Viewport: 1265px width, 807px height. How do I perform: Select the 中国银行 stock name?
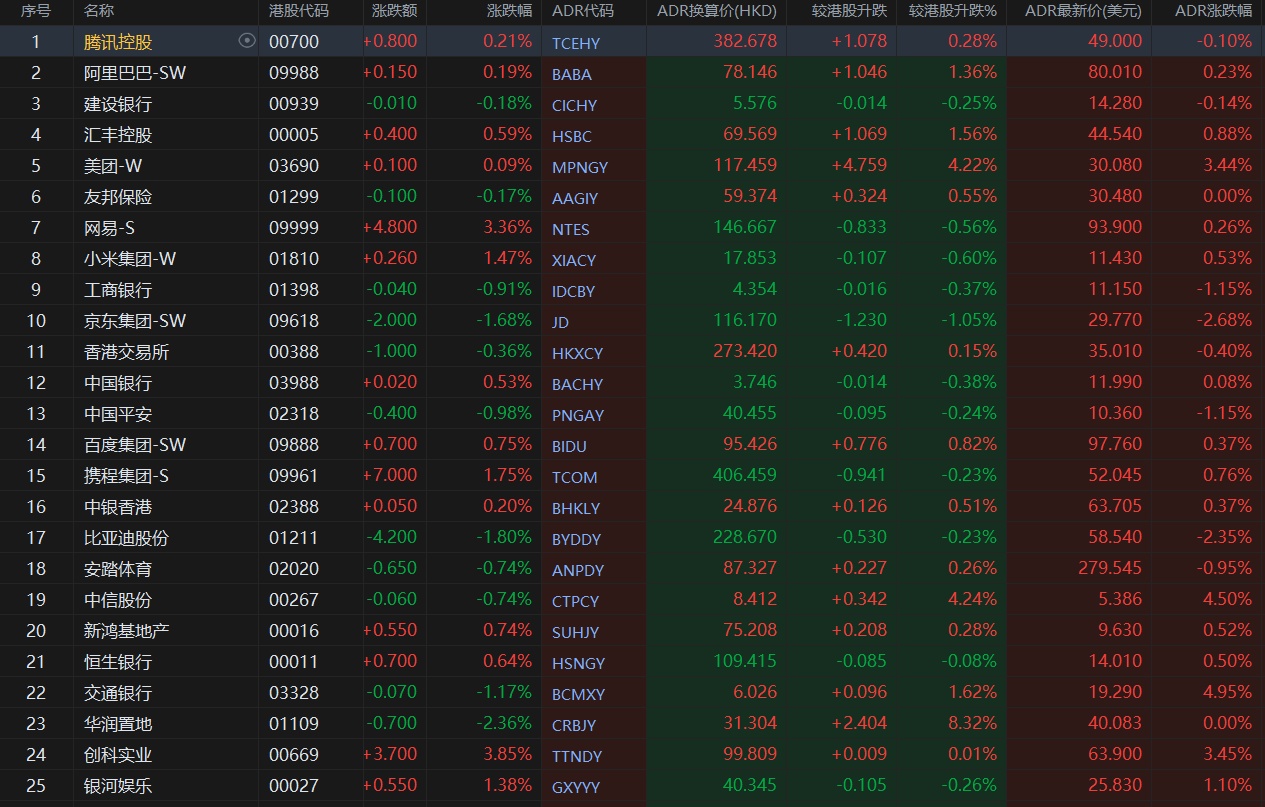point(118,383)
